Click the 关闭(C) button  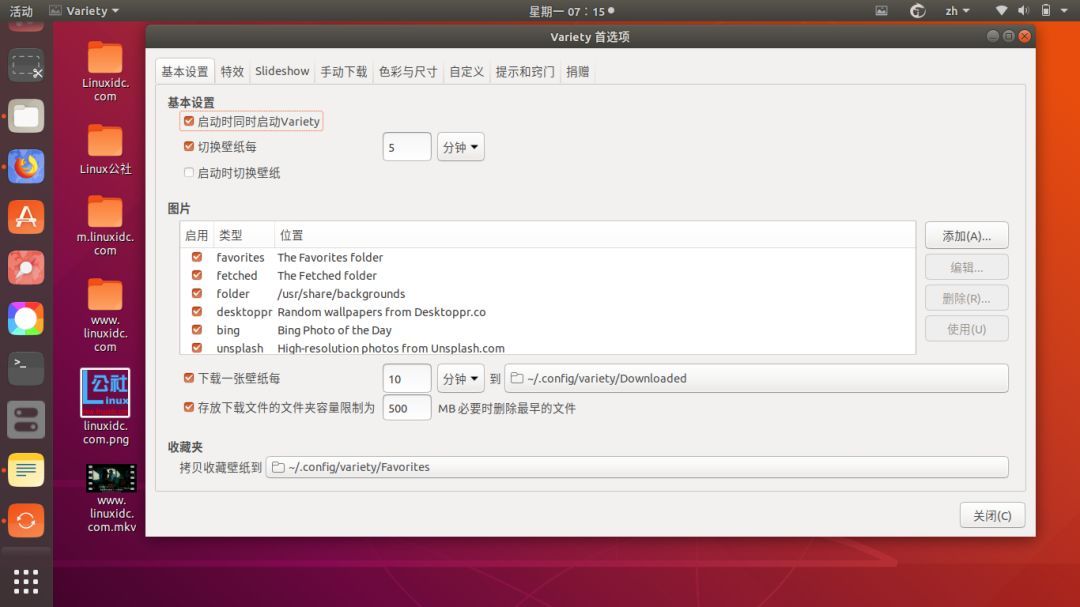click(992, 515)
